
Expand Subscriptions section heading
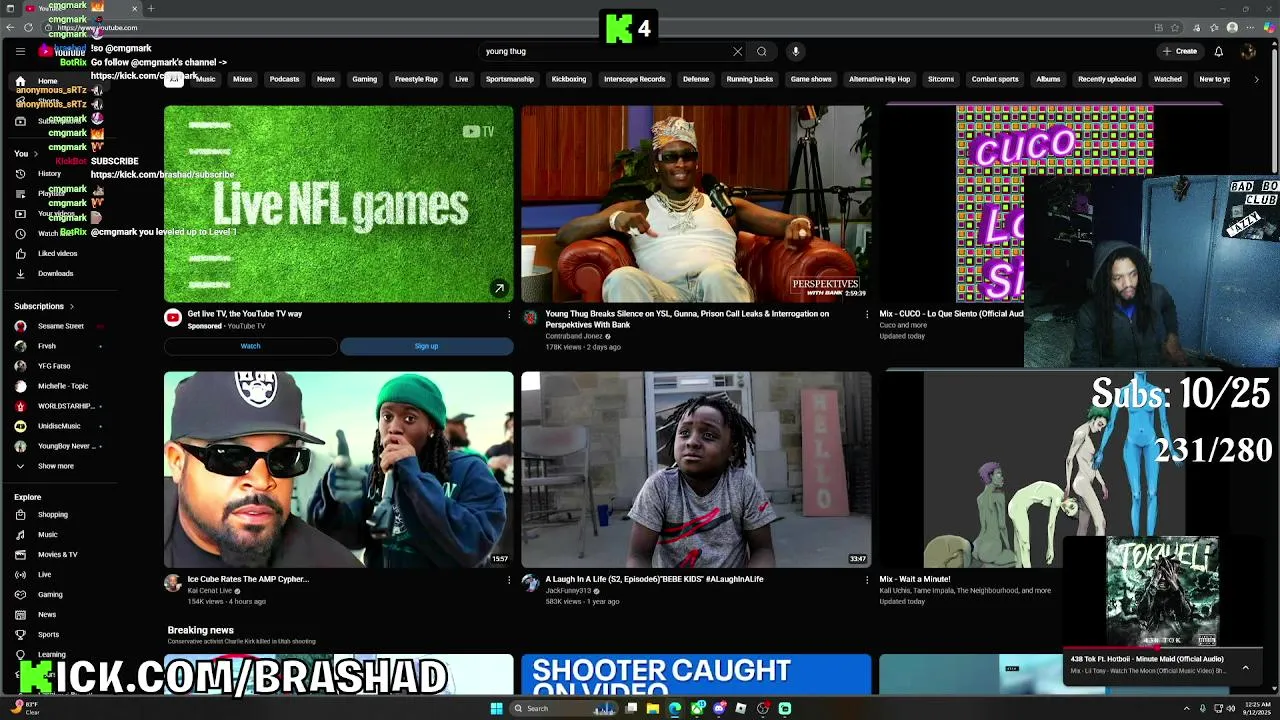coord(44,306)
